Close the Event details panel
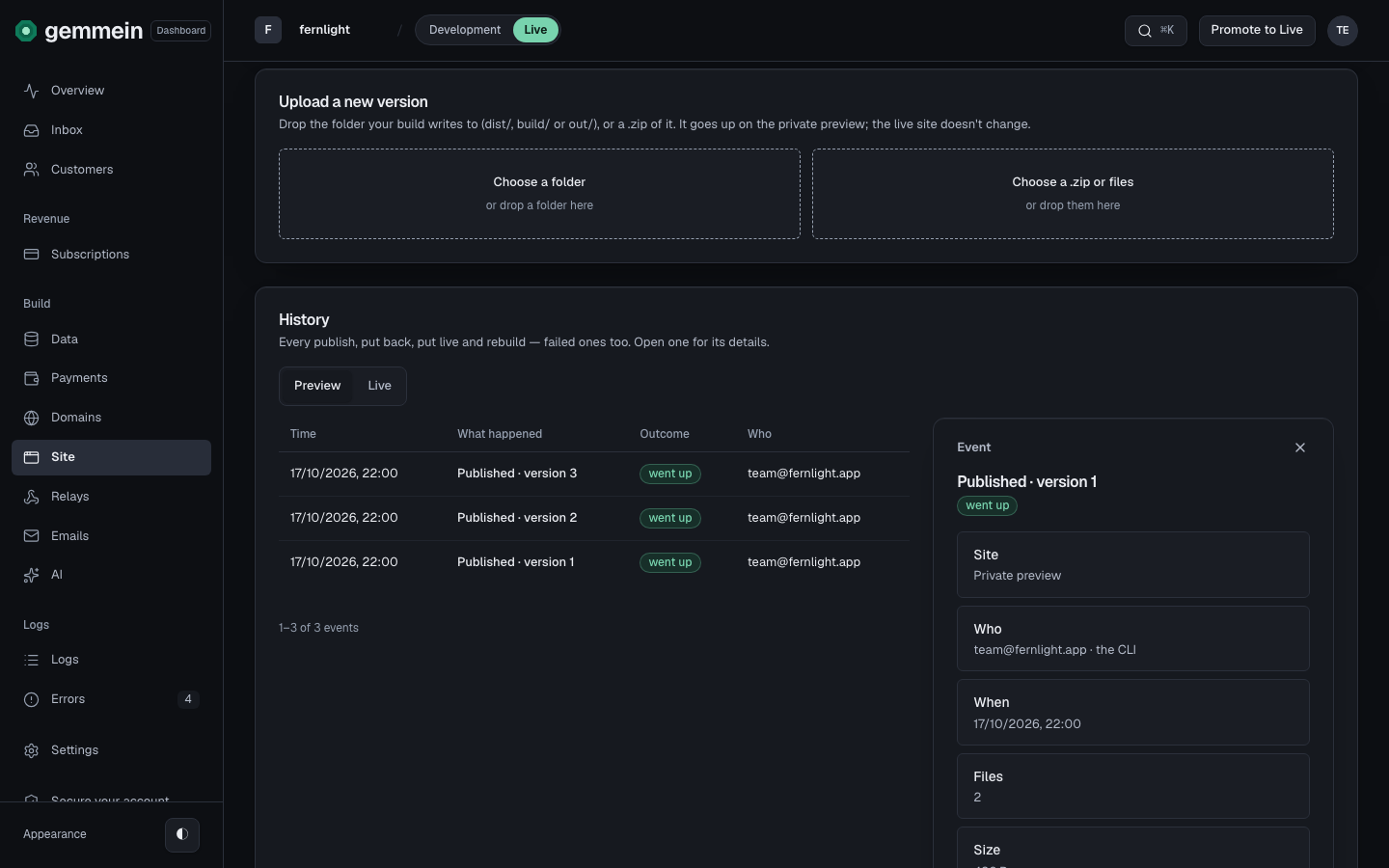This screenshot has height=868, width=1389. pos(1300,448)
